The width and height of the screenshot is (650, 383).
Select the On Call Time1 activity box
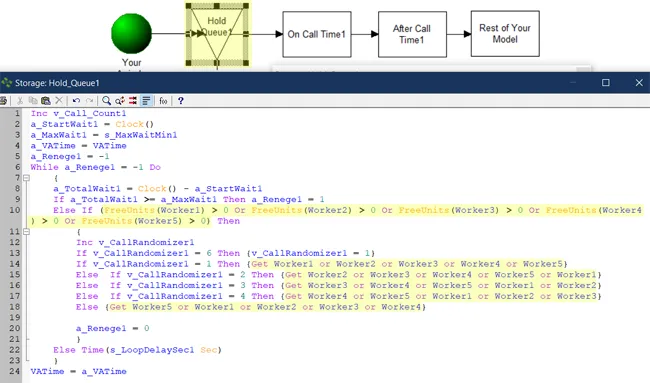(317, 34)
